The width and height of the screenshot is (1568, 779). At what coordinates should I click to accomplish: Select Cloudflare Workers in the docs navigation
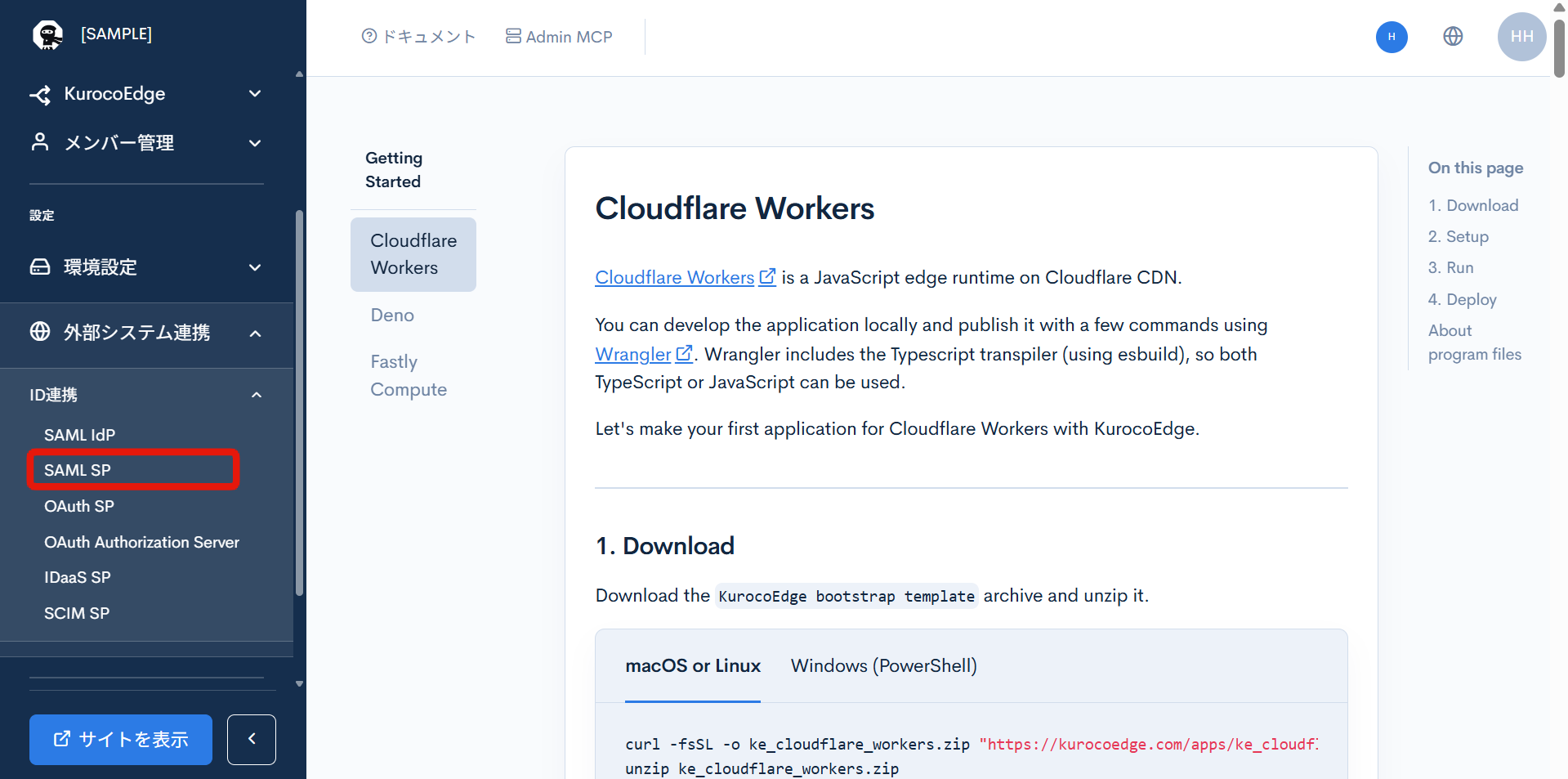click(413, 254)
